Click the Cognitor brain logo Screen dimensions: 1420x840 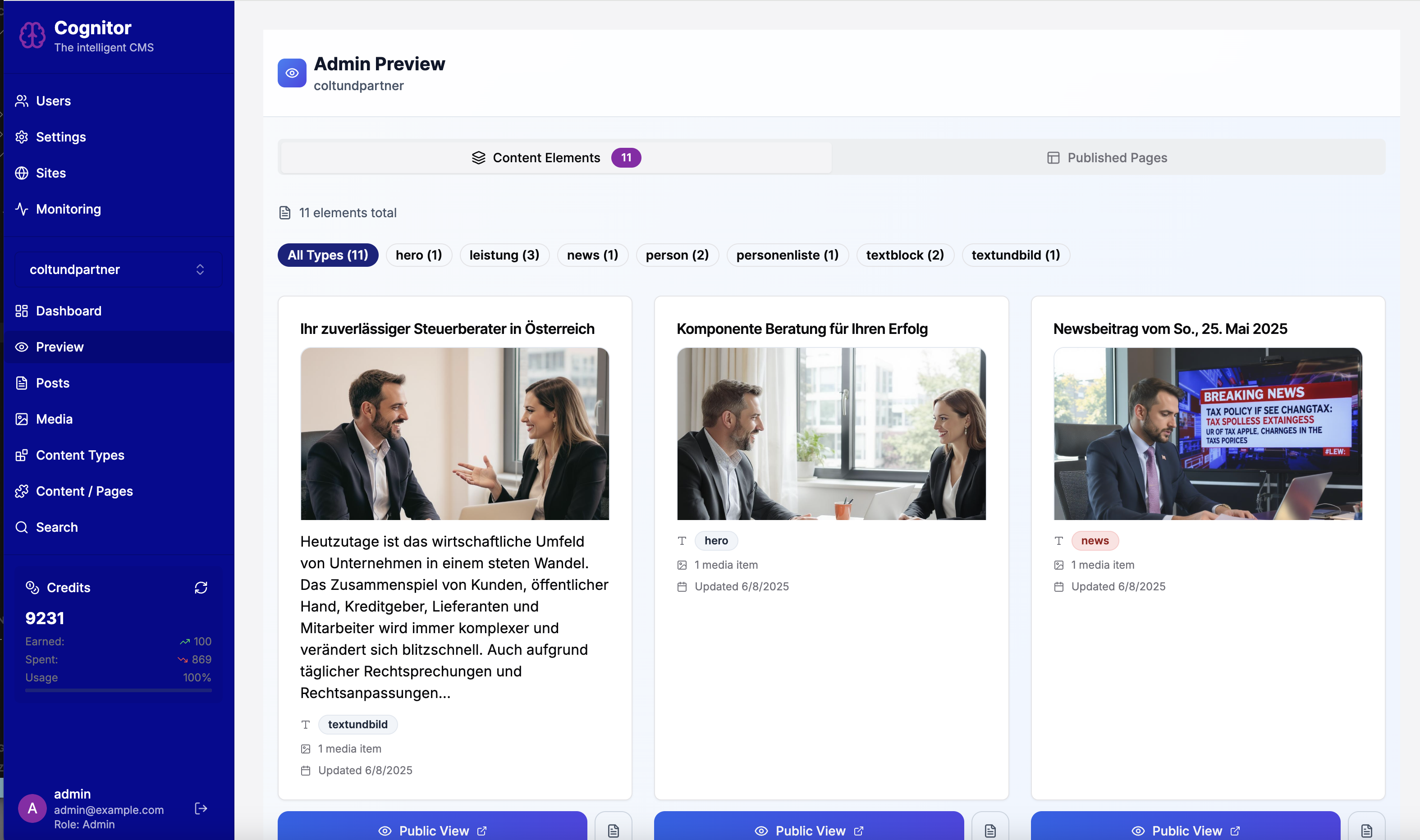pos(32,36)
